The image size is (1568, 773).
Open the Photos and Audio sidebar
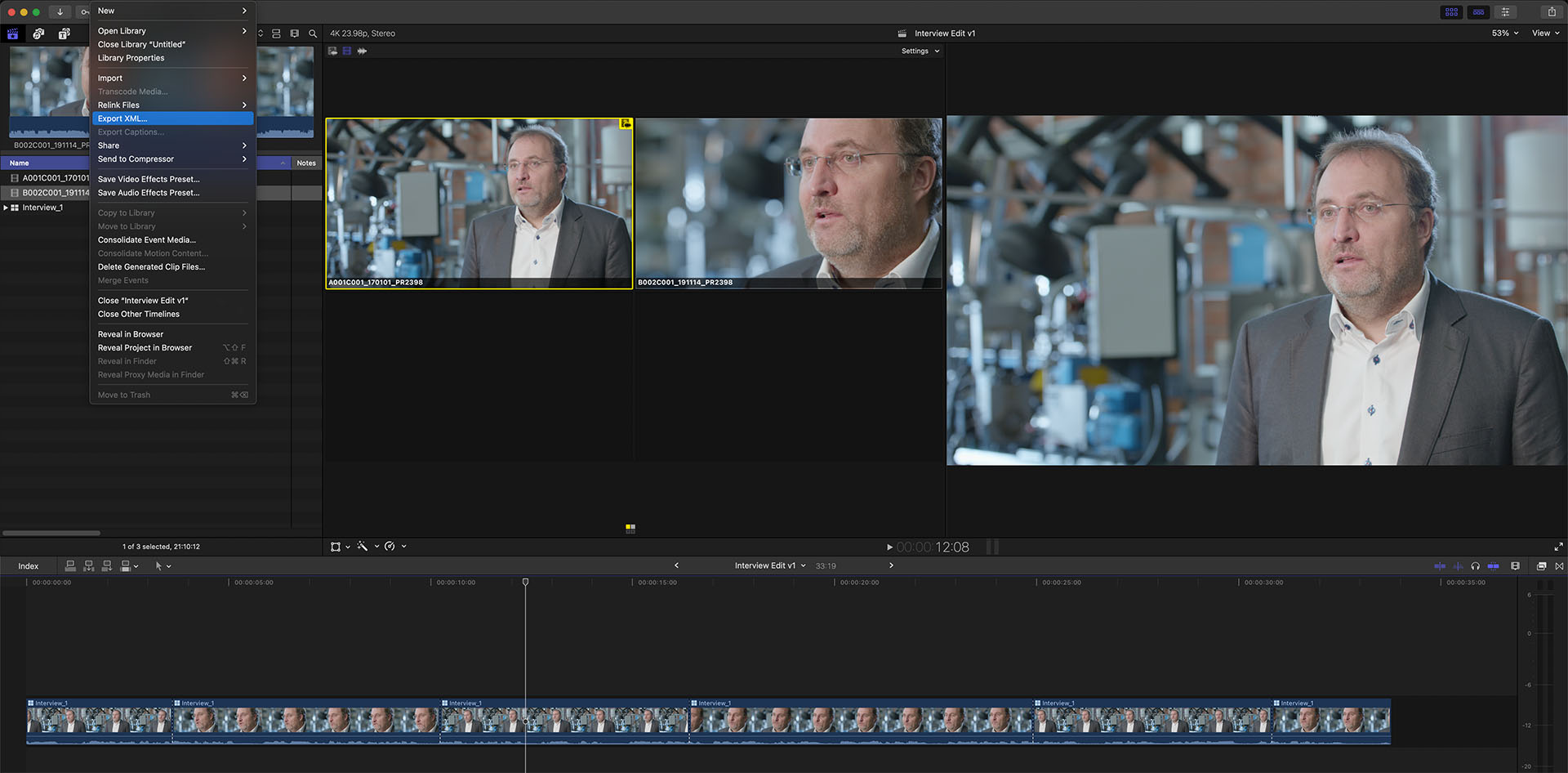38,34
